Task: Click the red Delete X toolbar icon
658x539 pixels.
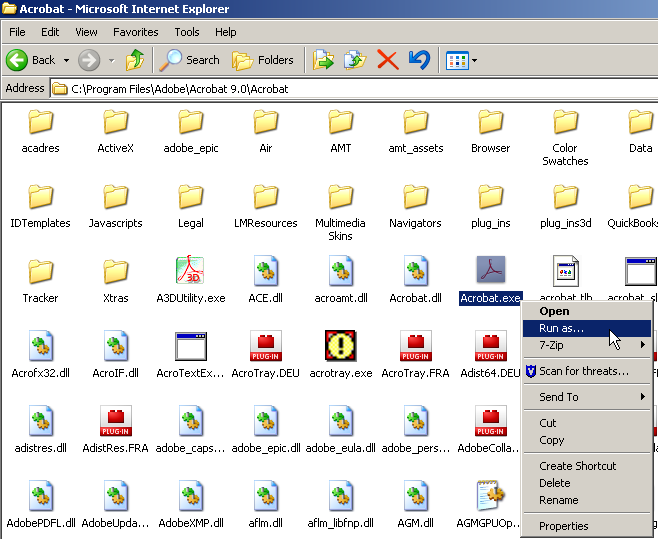Action: click(387, 60)
